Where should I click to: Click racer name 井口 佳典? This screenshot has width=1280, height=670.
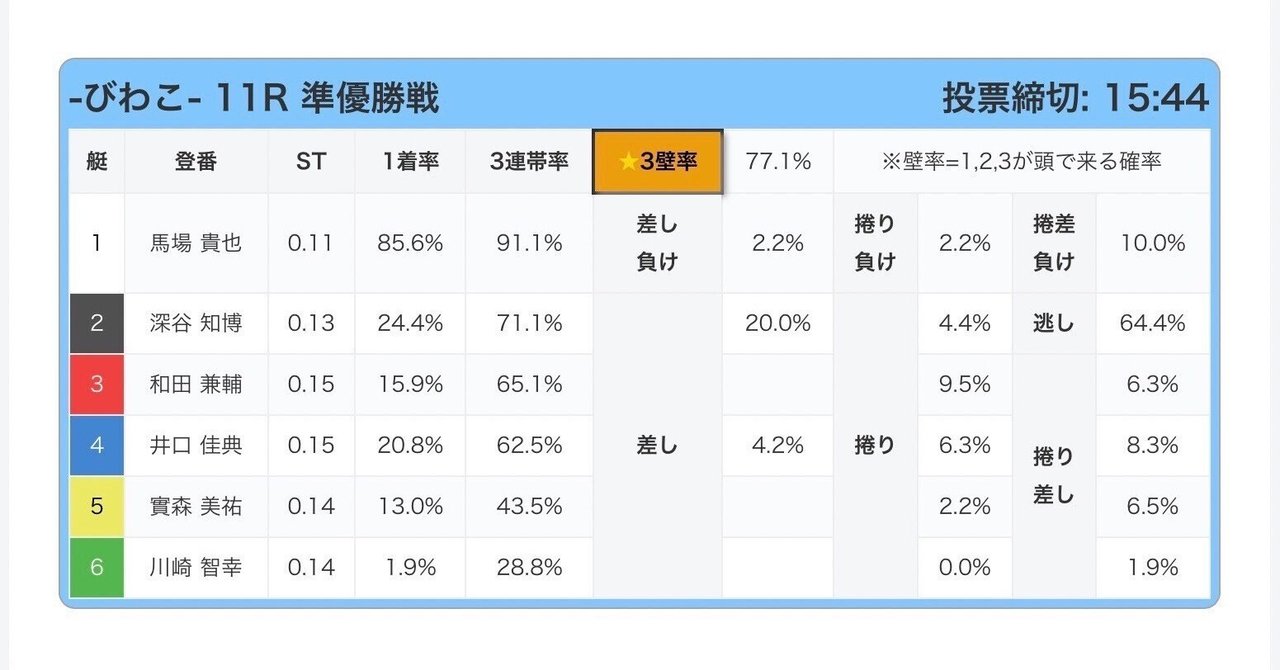click(x=196, y=445)
